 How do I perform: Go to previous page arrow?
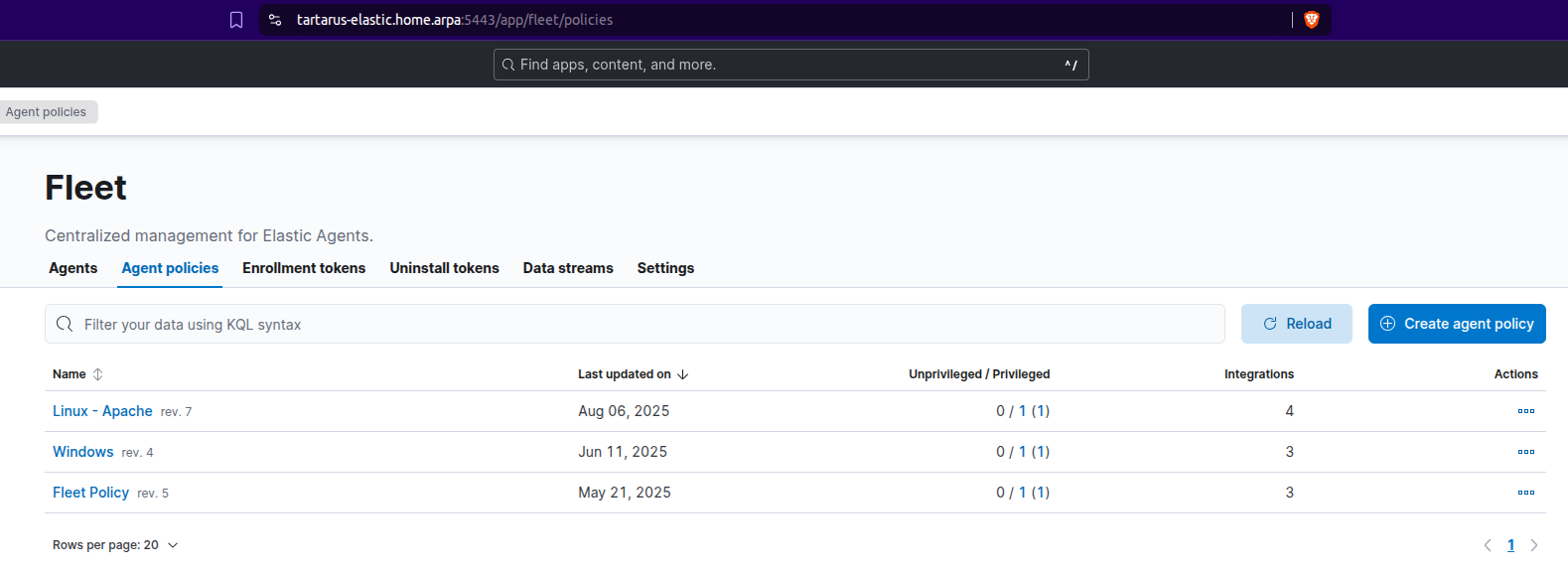[x=1488, y=545]
